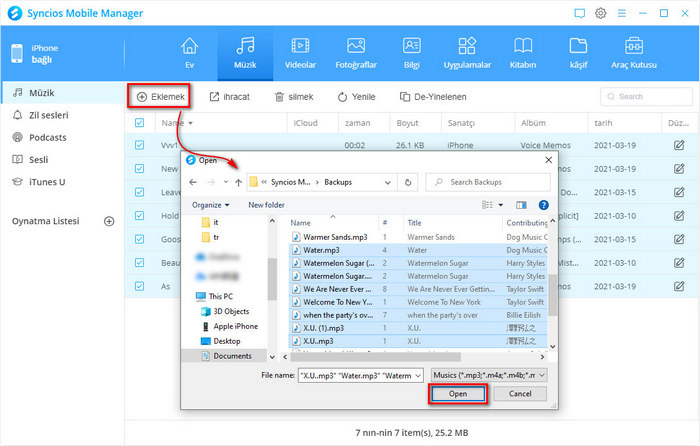Image resolution: width=700 pixels, height=446 pixels.
Task: Select Müzik in the left sidebar
Action: [x=62, y=92]
